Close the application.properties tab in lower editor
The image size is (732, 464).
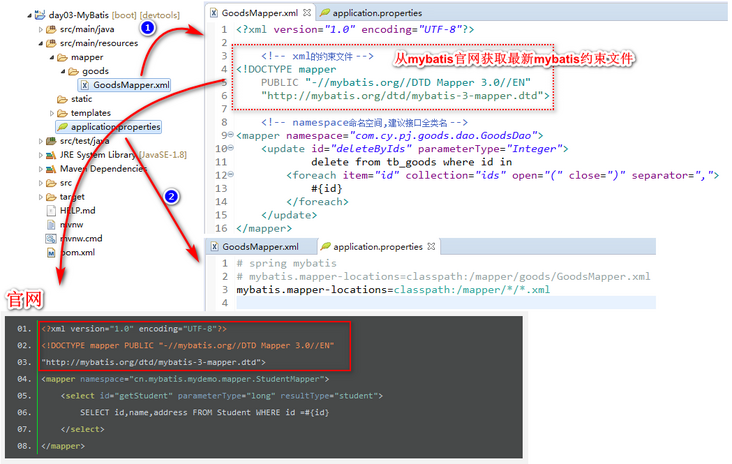click(x=431, y=246)
